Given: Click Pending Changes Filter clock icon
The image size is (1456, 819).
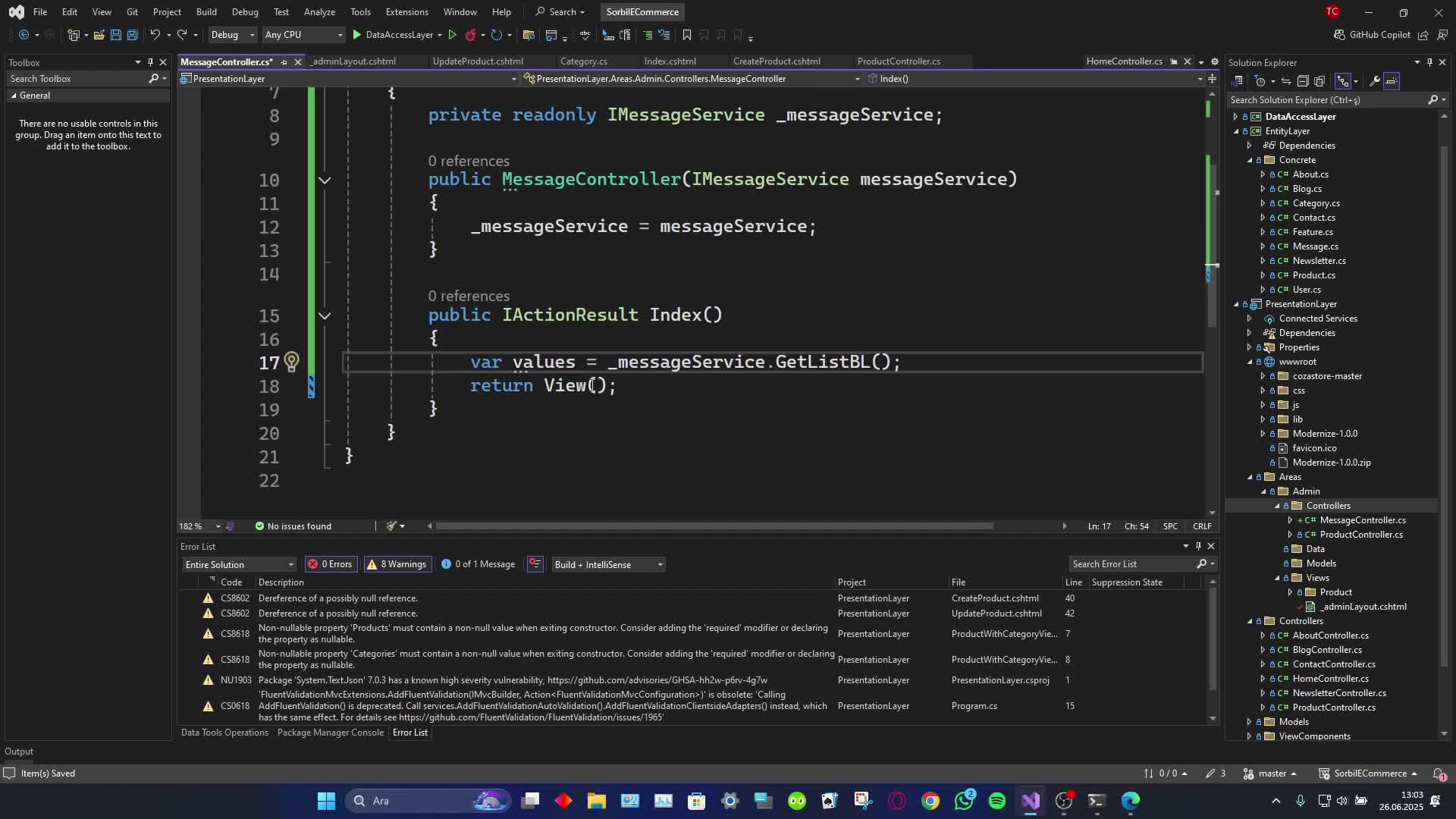Looking at the screenshot, I should tap(1260, 81).
